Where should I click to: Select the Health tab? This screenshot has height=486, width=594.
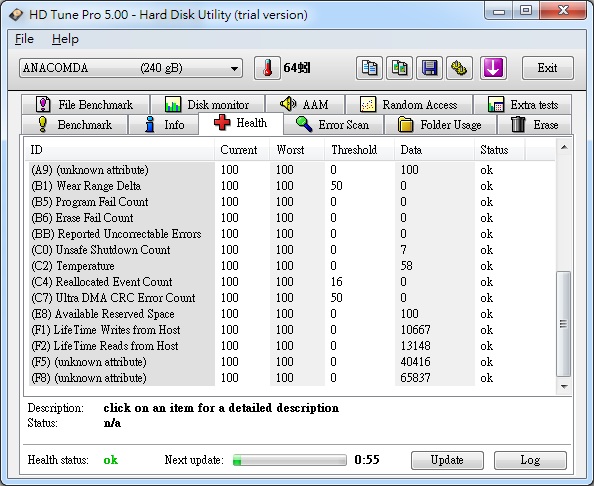point(241,123)
